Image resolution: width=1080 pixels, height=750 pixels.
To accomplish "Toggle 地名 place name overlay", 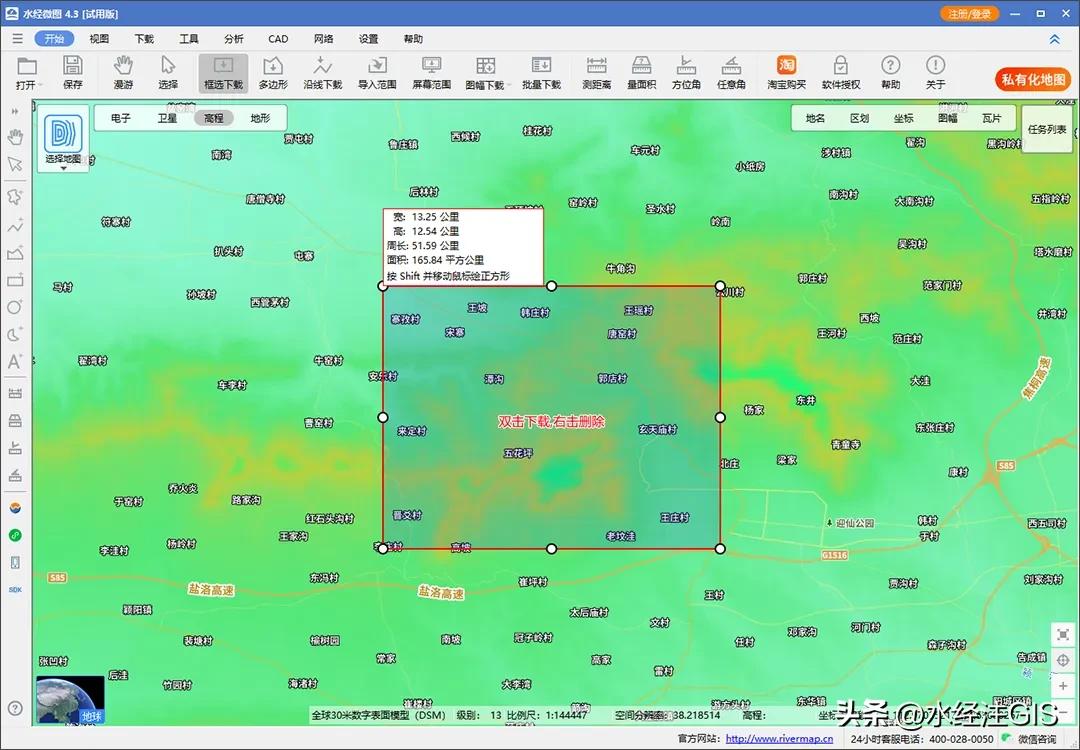I will tap(816, 118).
